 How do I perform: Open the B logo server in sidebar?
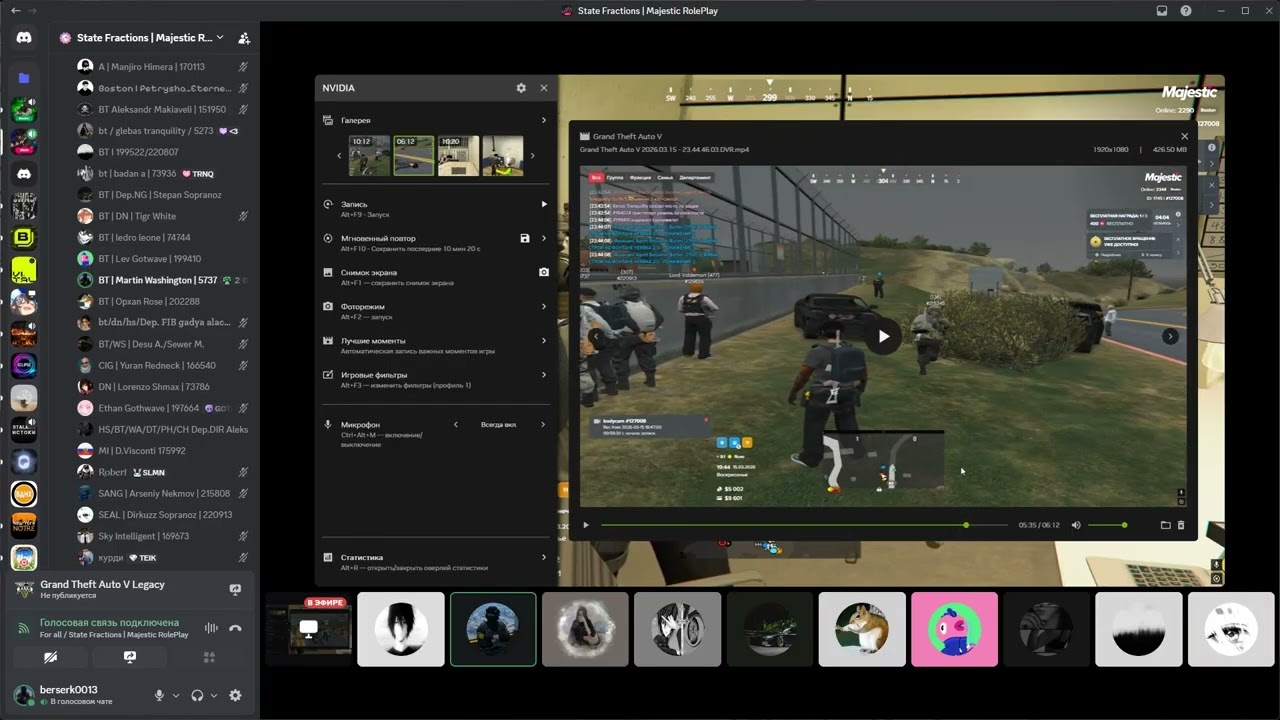coord(24,238)
